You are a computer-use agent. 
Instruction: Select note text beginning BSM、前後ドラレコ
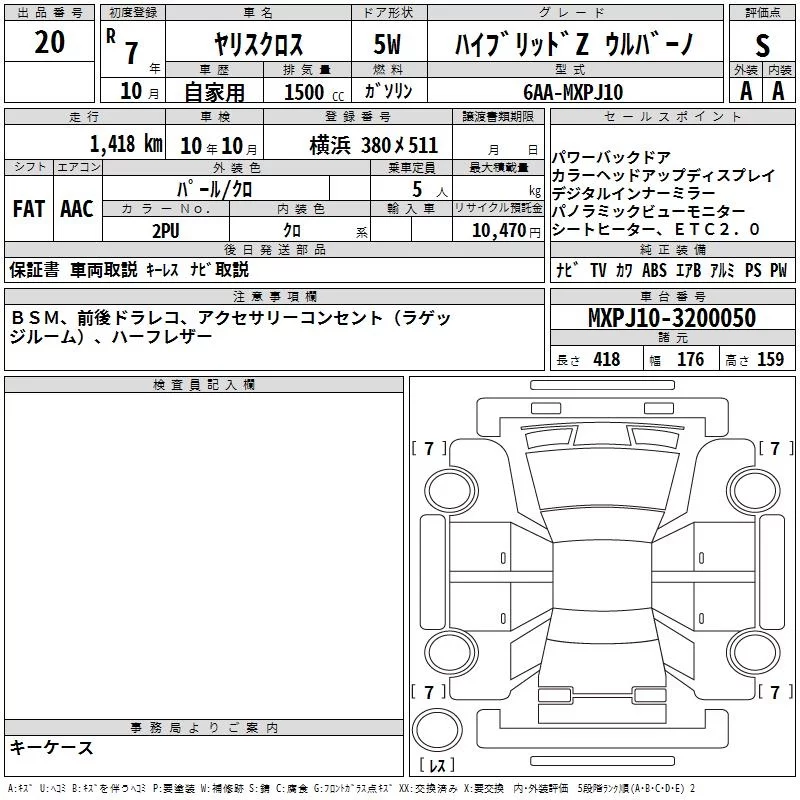(x=231, y=327)
